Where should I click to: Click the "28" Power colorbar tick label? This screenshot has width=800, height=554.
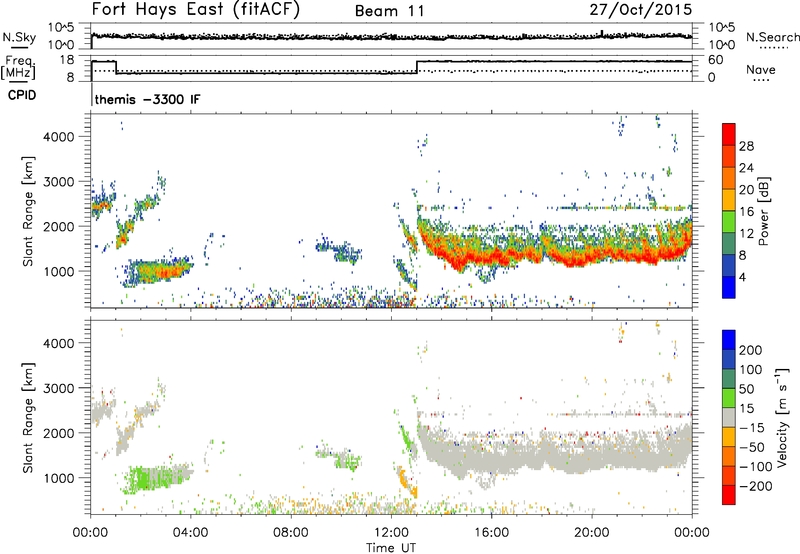746,146
